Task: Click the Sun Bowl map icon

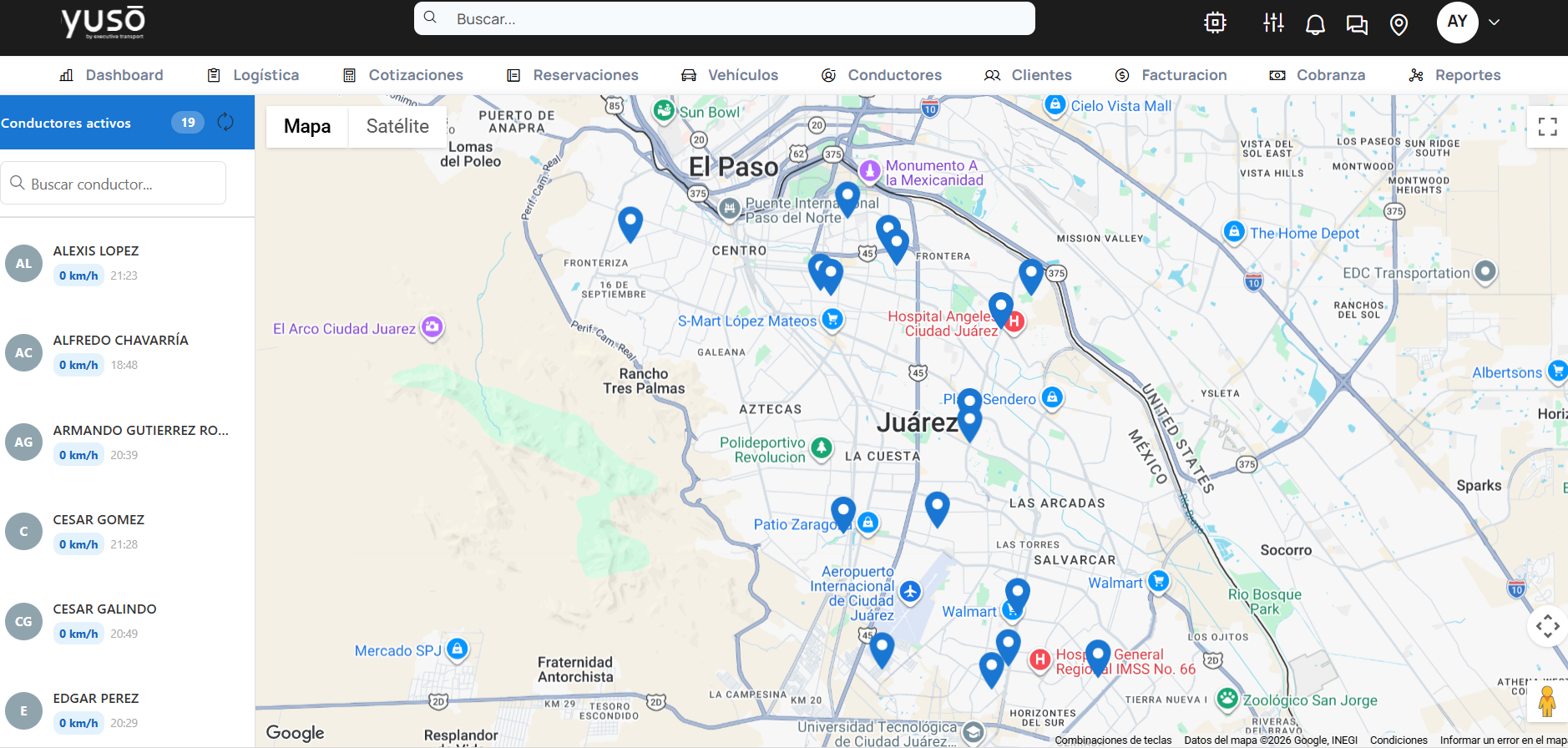Action: [x=664, y=110]
